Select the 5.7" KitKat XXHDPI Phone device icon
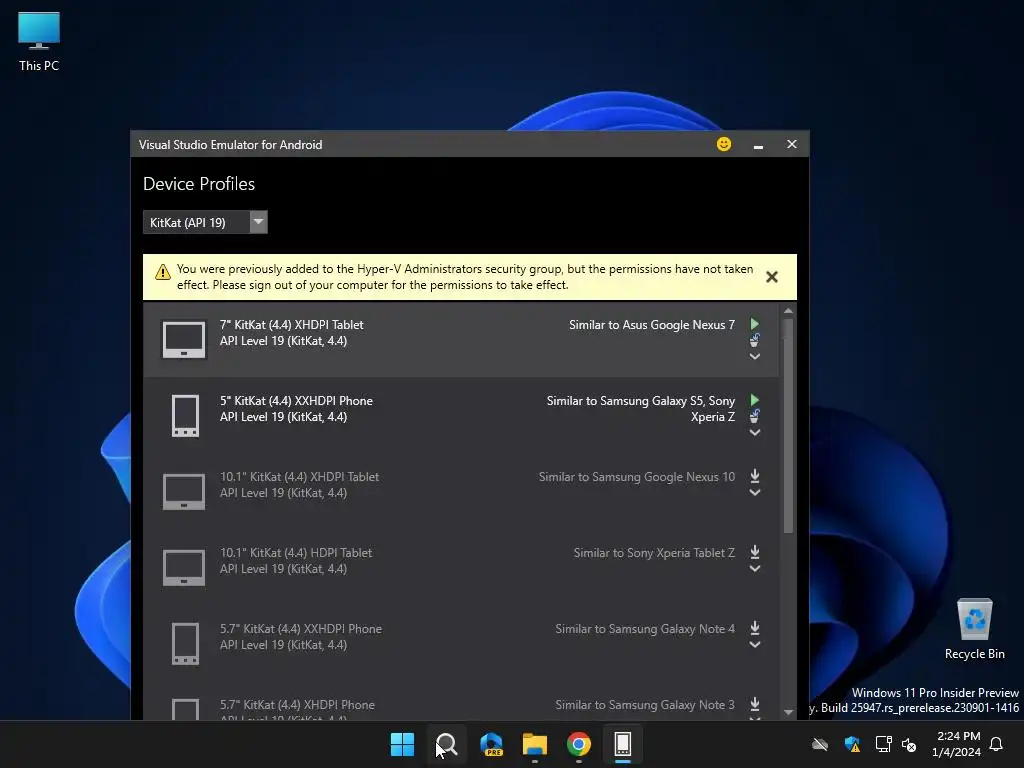 pos(185,643)
